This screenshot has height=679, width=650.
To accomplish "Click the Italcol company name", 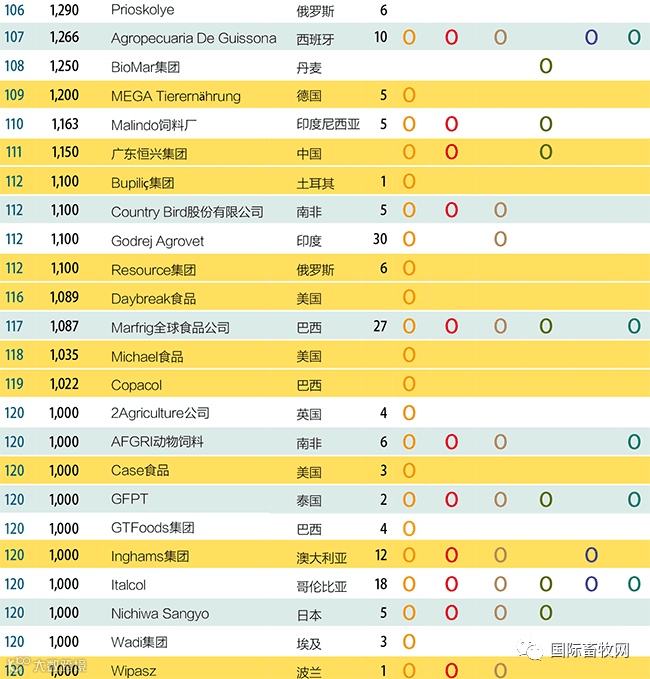I will 128,585.
